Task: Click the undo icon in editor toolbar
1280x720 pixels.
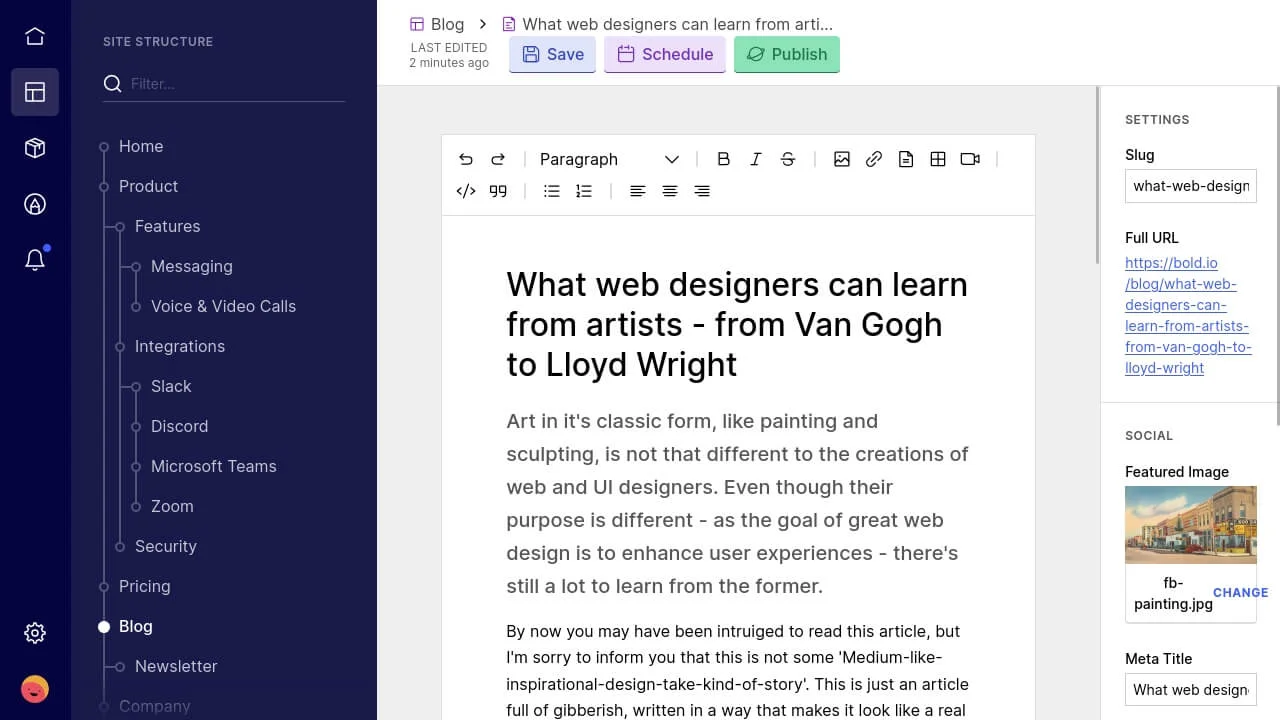Action: (466, 159)
